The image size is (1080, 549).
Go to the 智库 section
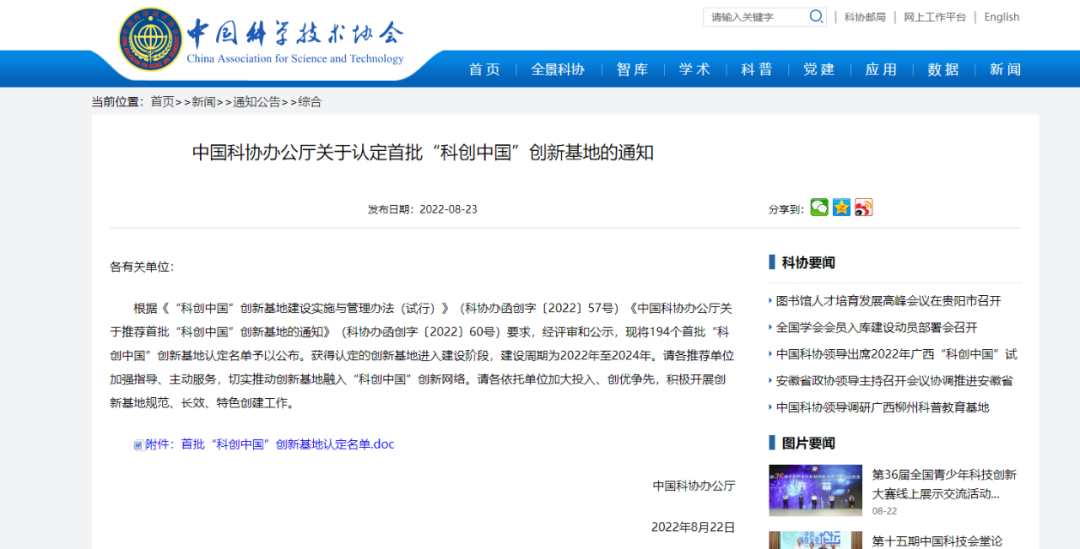[632, 69]
